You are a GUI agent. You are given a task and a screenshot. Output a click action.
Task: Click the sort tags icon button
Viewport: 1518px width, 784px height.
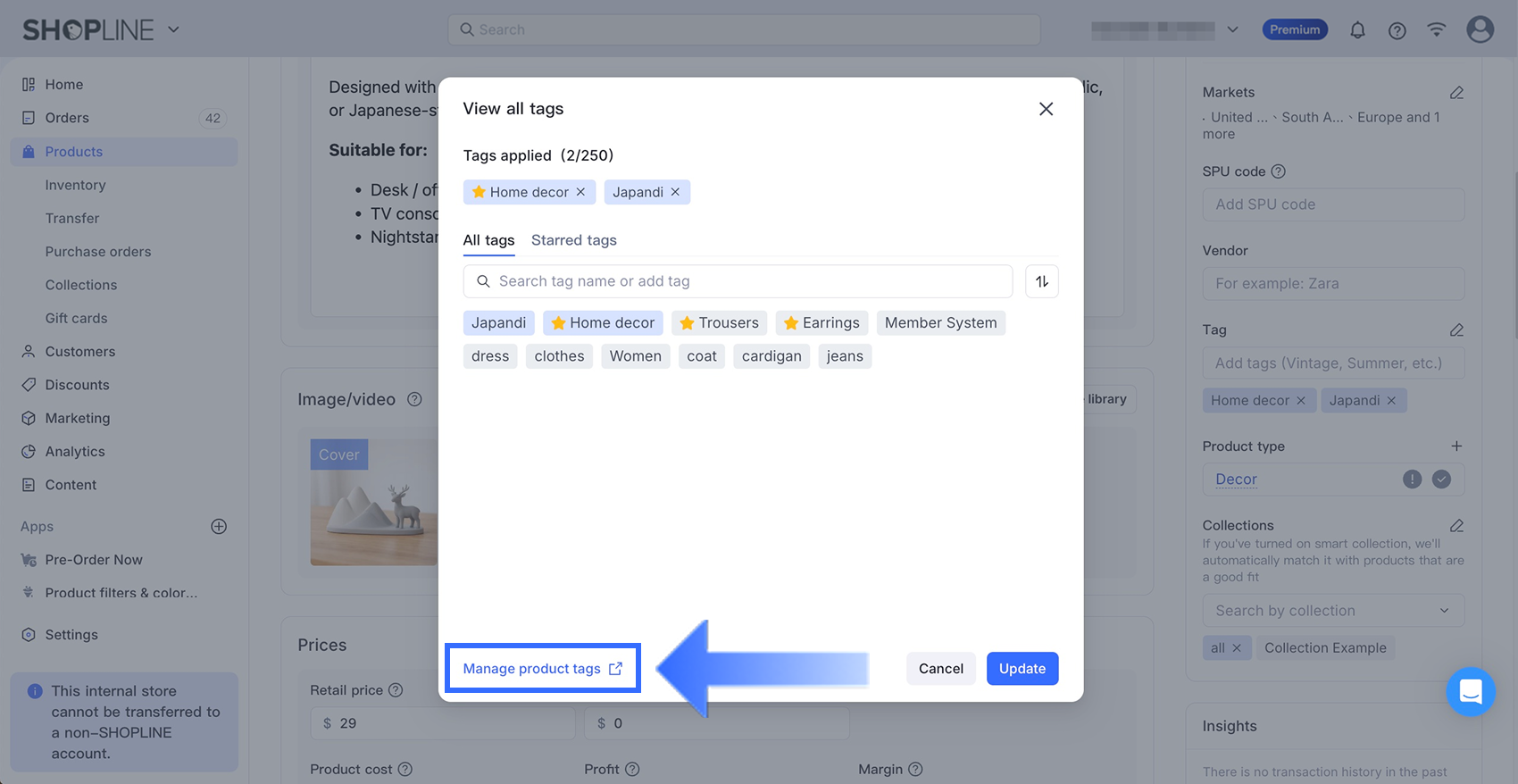[1042, 281]
